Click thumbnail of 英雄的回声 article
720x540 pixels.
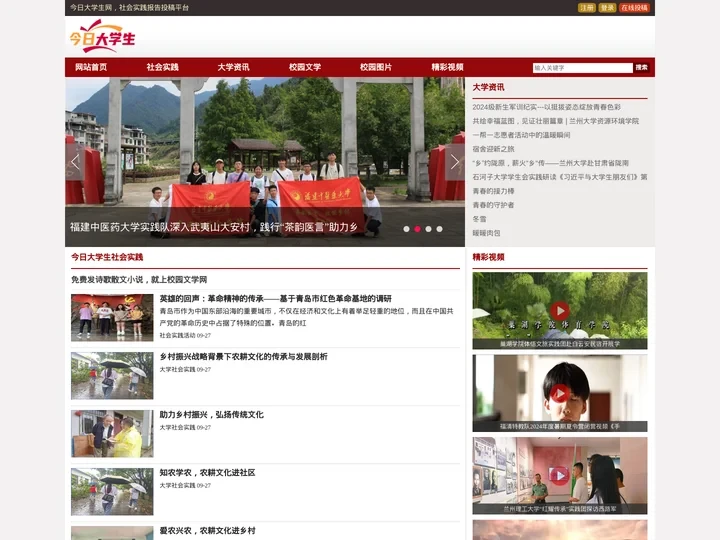[112, 318]
